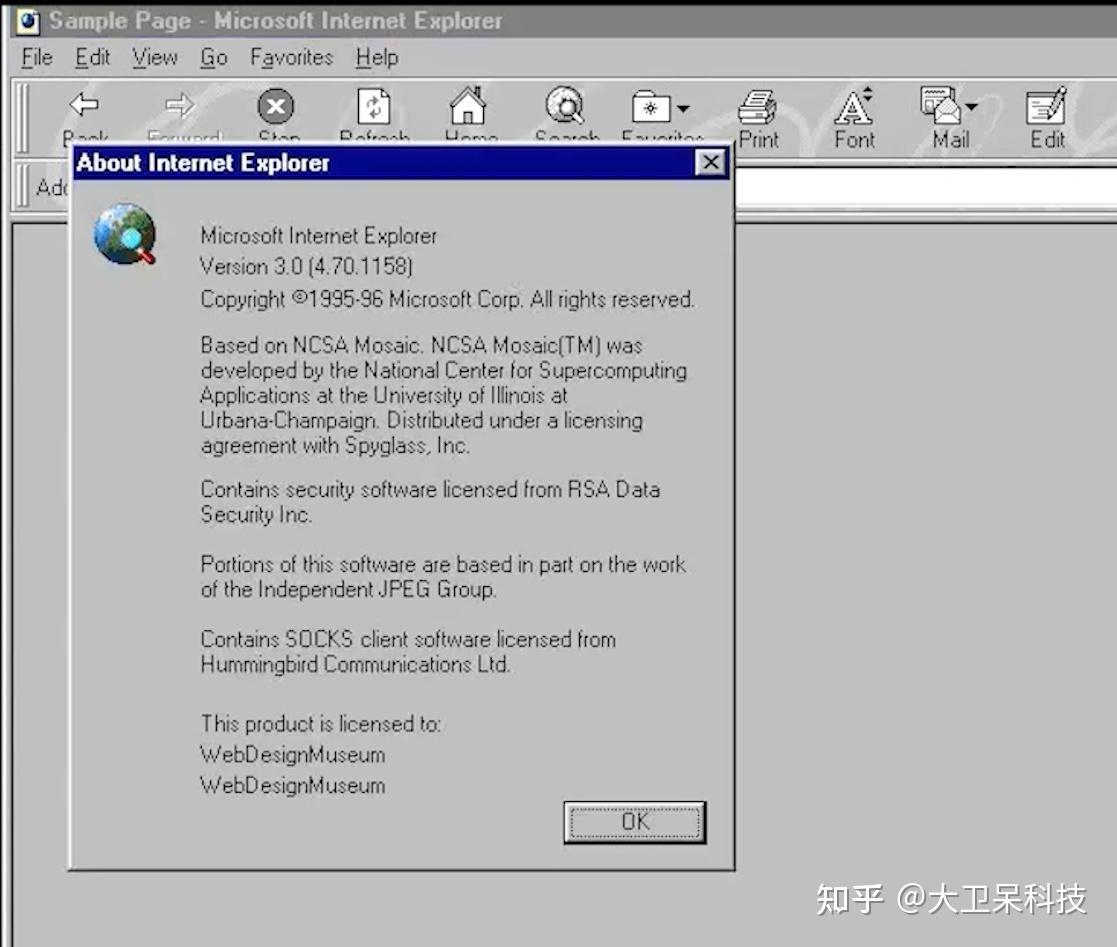Open Search using the Search toolbar icon
This screenshot has height=947, width=1117.
[566, 105]
